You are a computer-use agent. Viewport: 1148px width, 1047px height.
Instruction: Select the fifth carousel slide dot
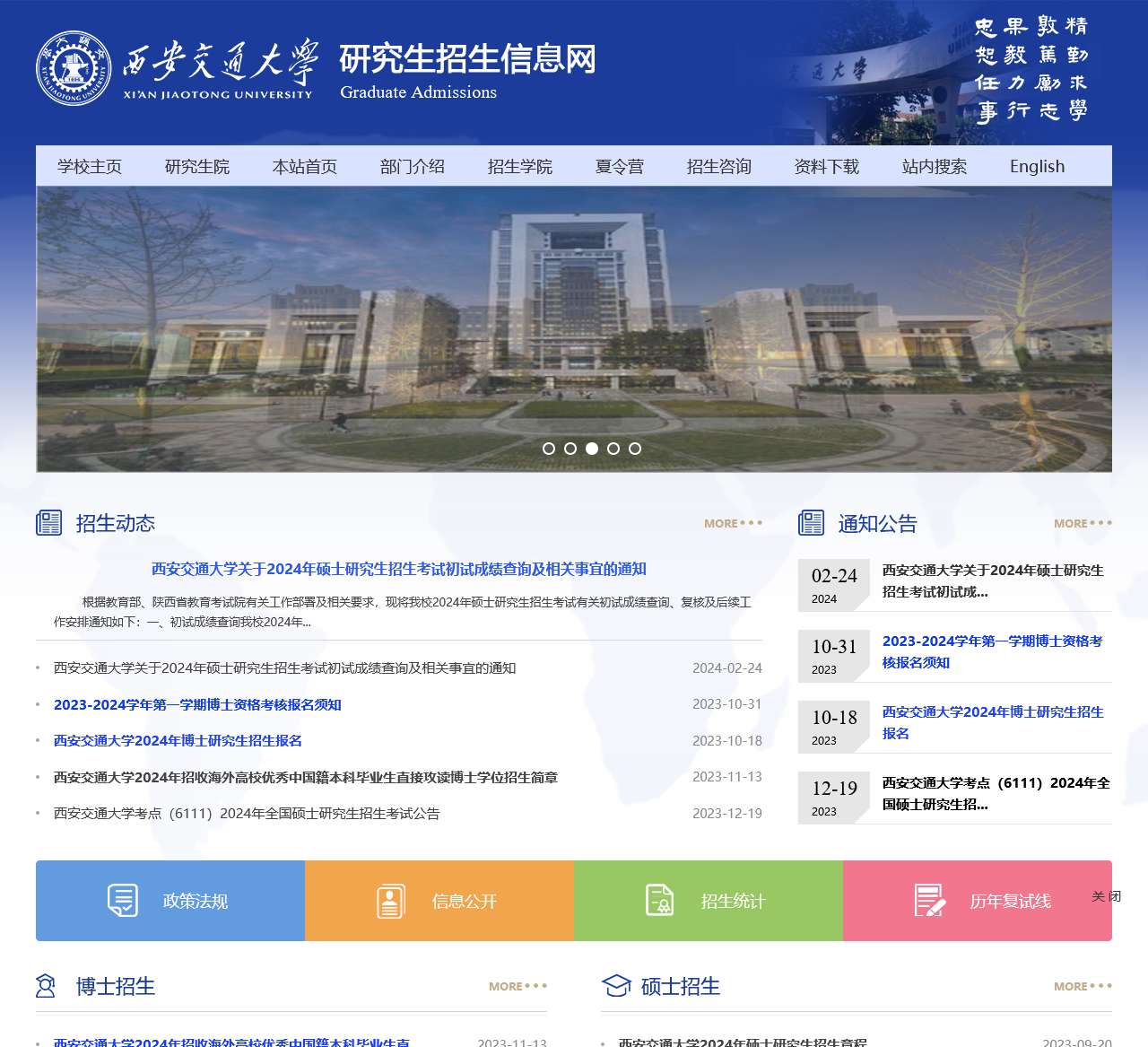click(x=635, y=449)
